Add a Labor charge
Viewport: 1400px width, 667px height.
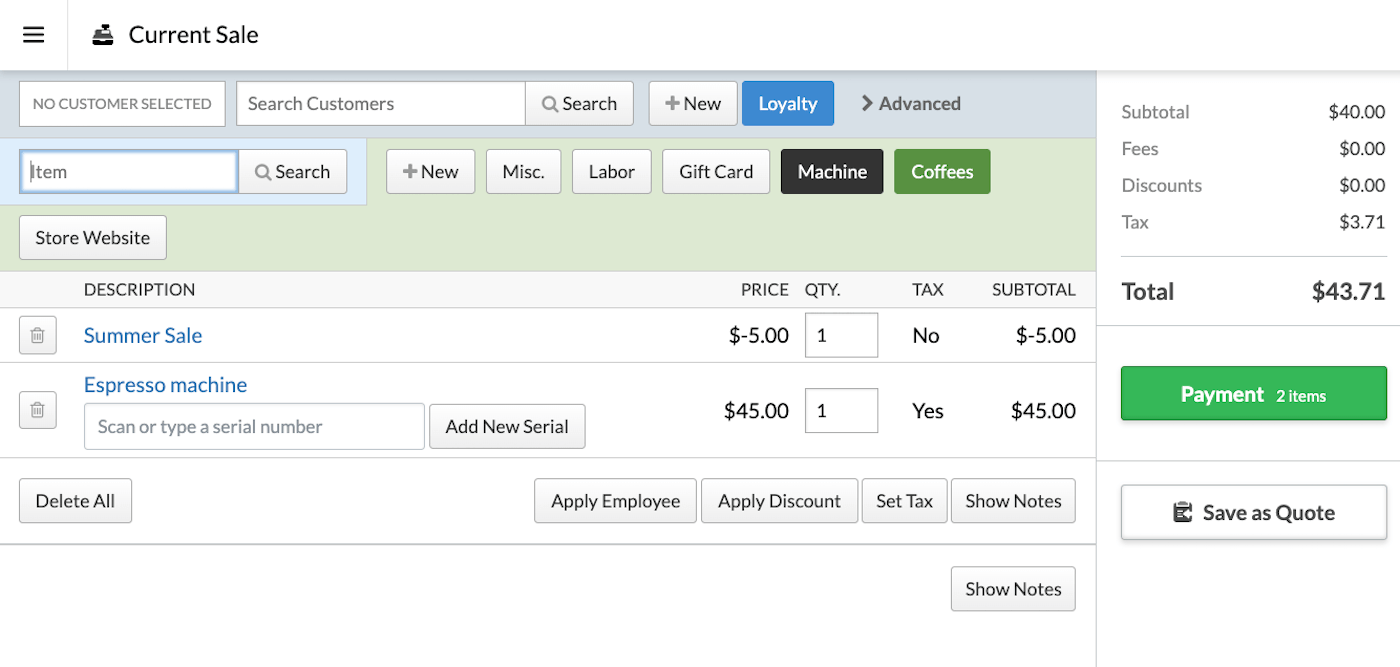point(612,172)
